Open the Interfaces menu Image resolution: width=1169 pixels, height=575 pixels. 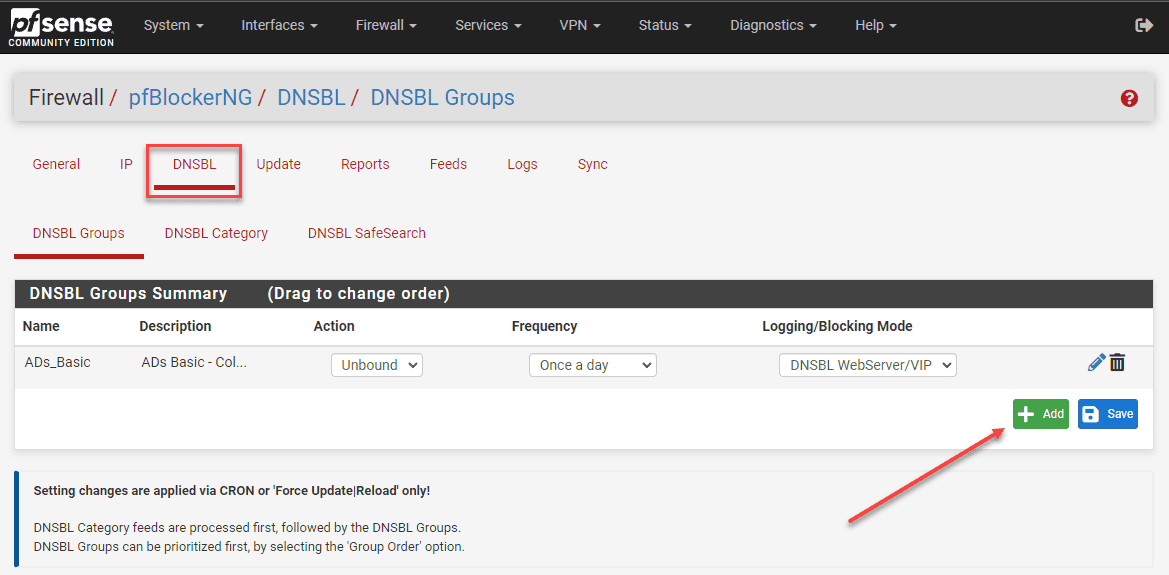[x=280, y=25]
